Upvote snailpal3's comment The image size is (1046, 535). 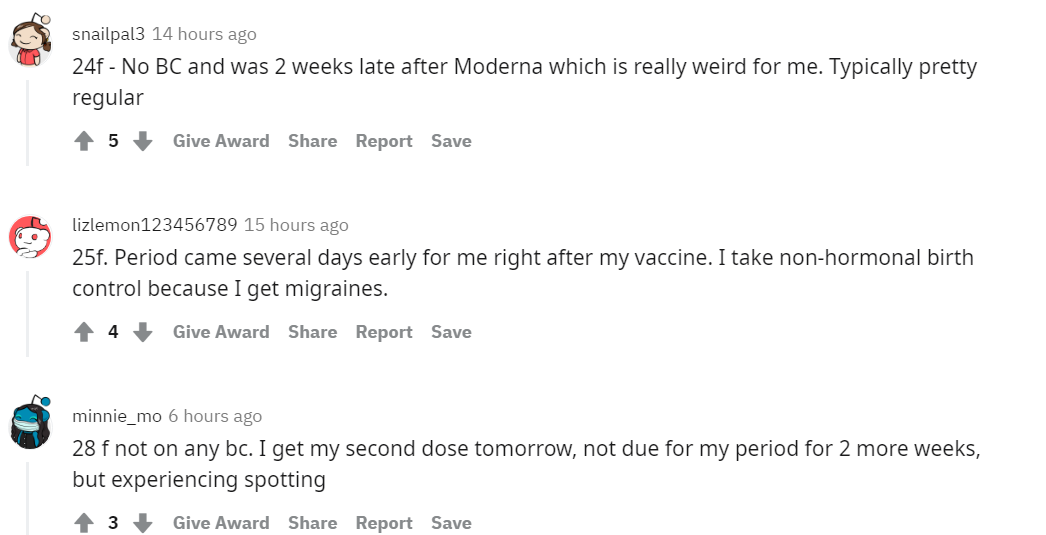tap(84, 142)
